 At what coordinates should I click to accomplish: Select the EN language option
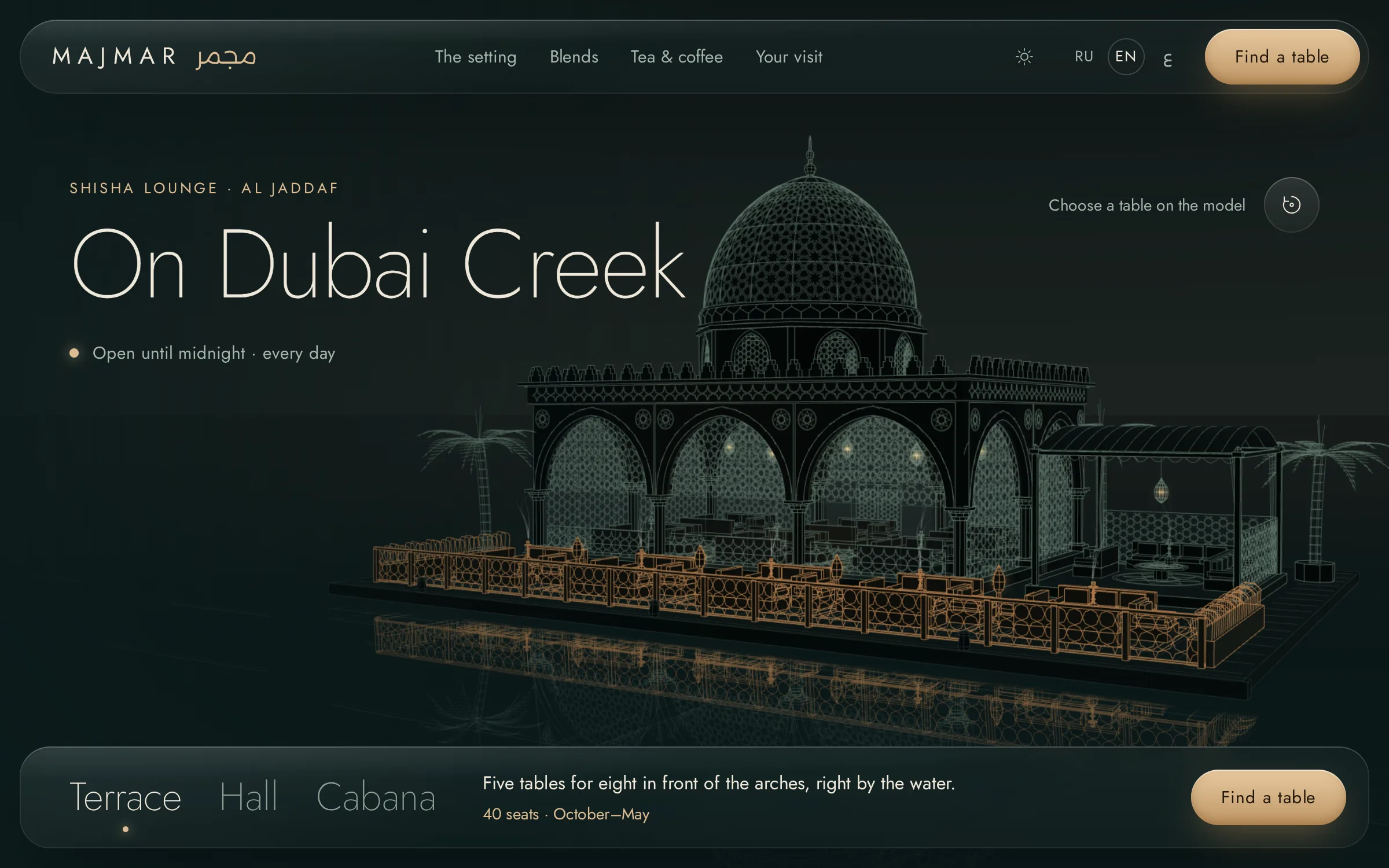click(1126, 57)
